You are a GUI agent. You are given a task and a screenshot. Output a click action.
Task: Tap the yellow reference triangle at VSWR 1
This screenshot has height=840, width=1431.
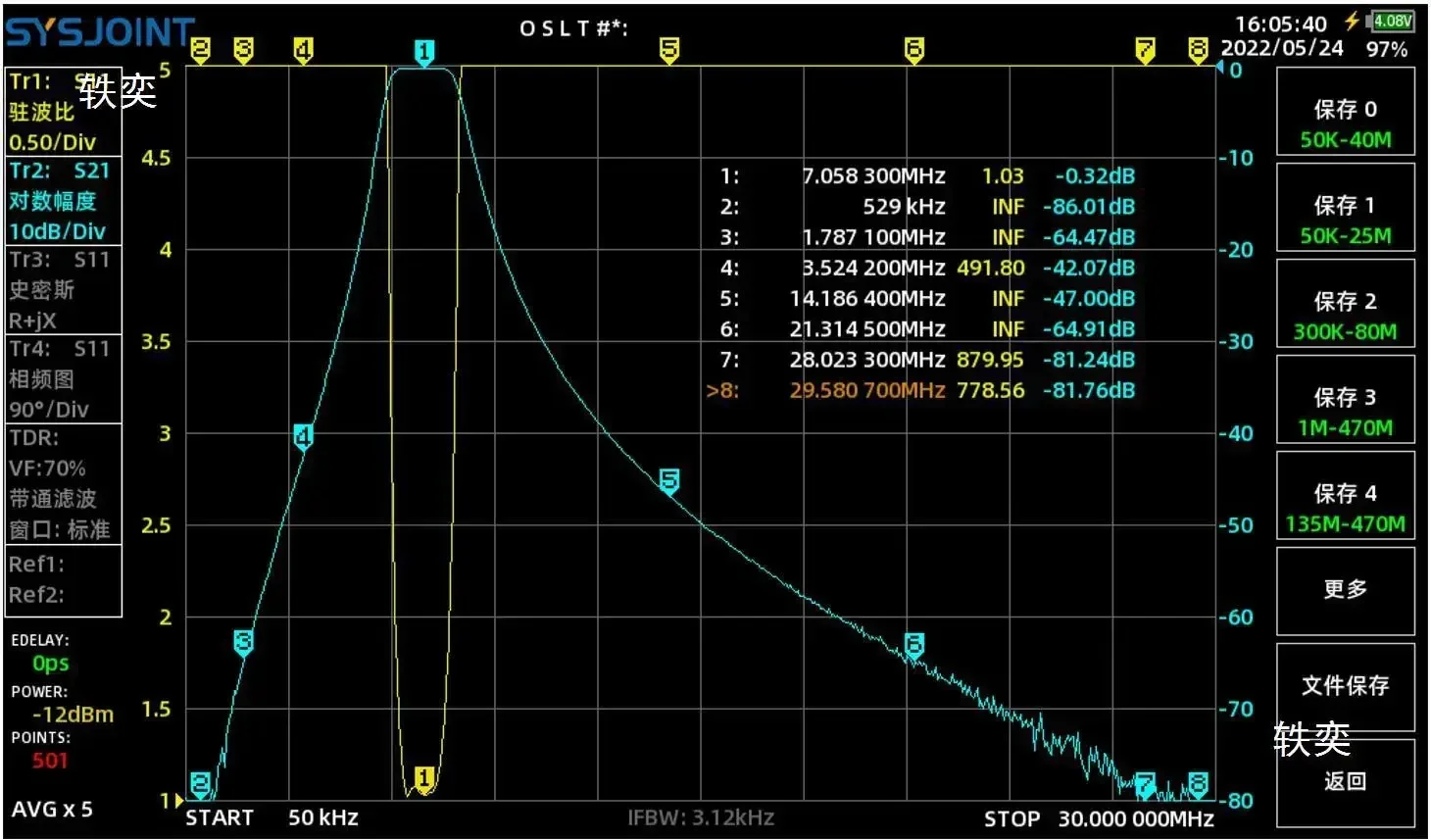tap(178, 801)
